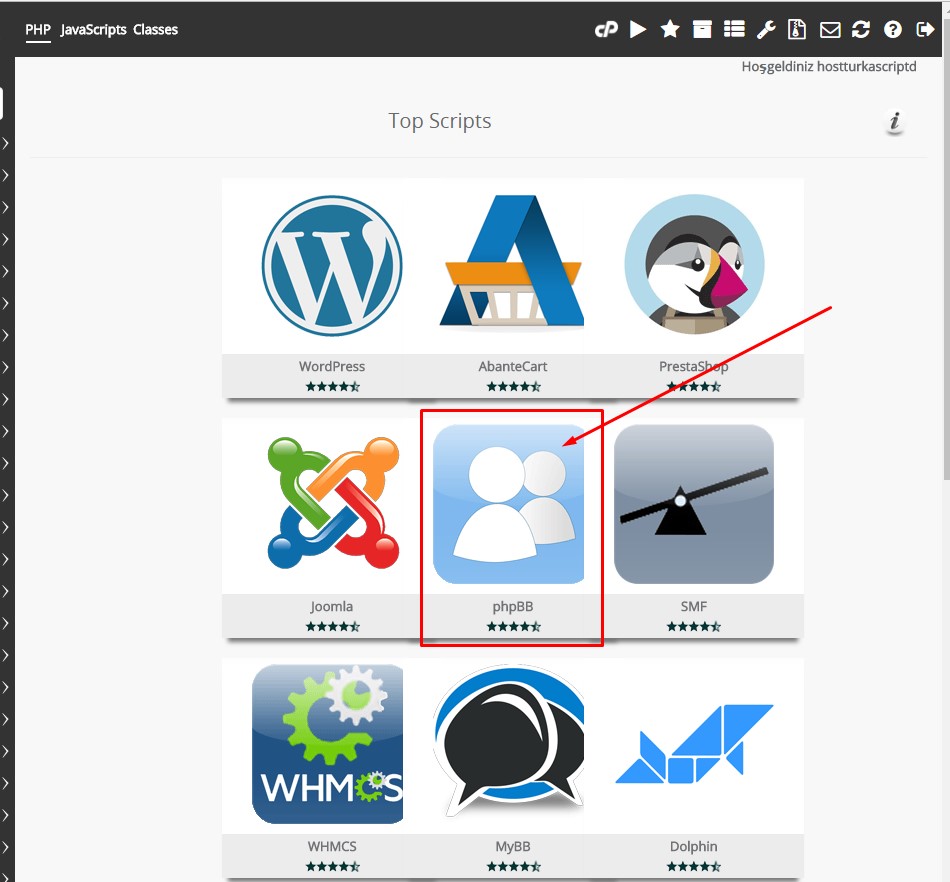Viewport: 950px width, 882px height.
Task: Click the logout icon
Action: point(925,30)
